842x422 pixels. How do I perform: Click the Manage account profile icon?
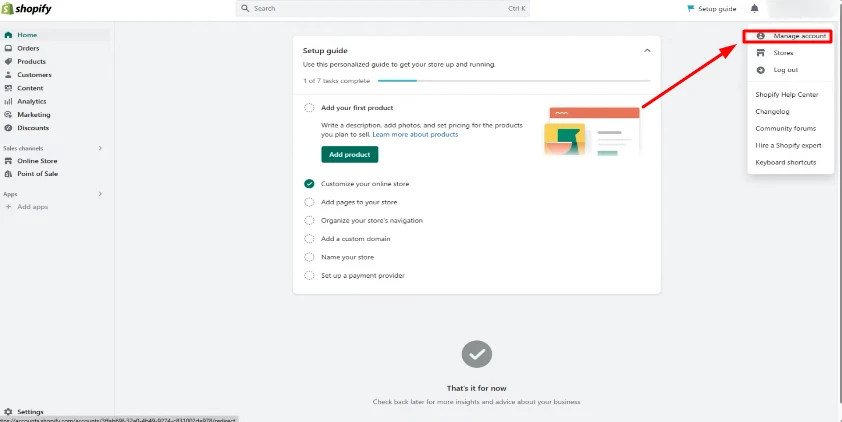[760, 36]
